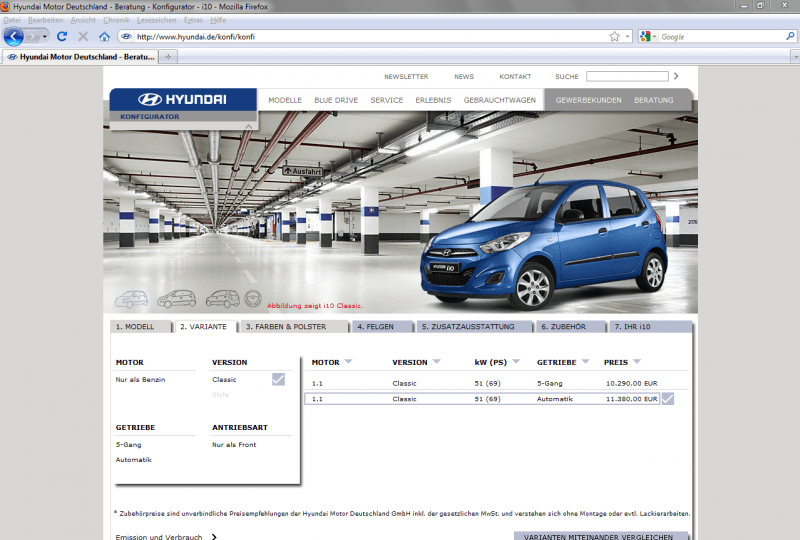Switch to the 6. ZUBEHÖR tab
This screenshot has width=800, height=540.
pyautogui.click(x=570, y=327)
